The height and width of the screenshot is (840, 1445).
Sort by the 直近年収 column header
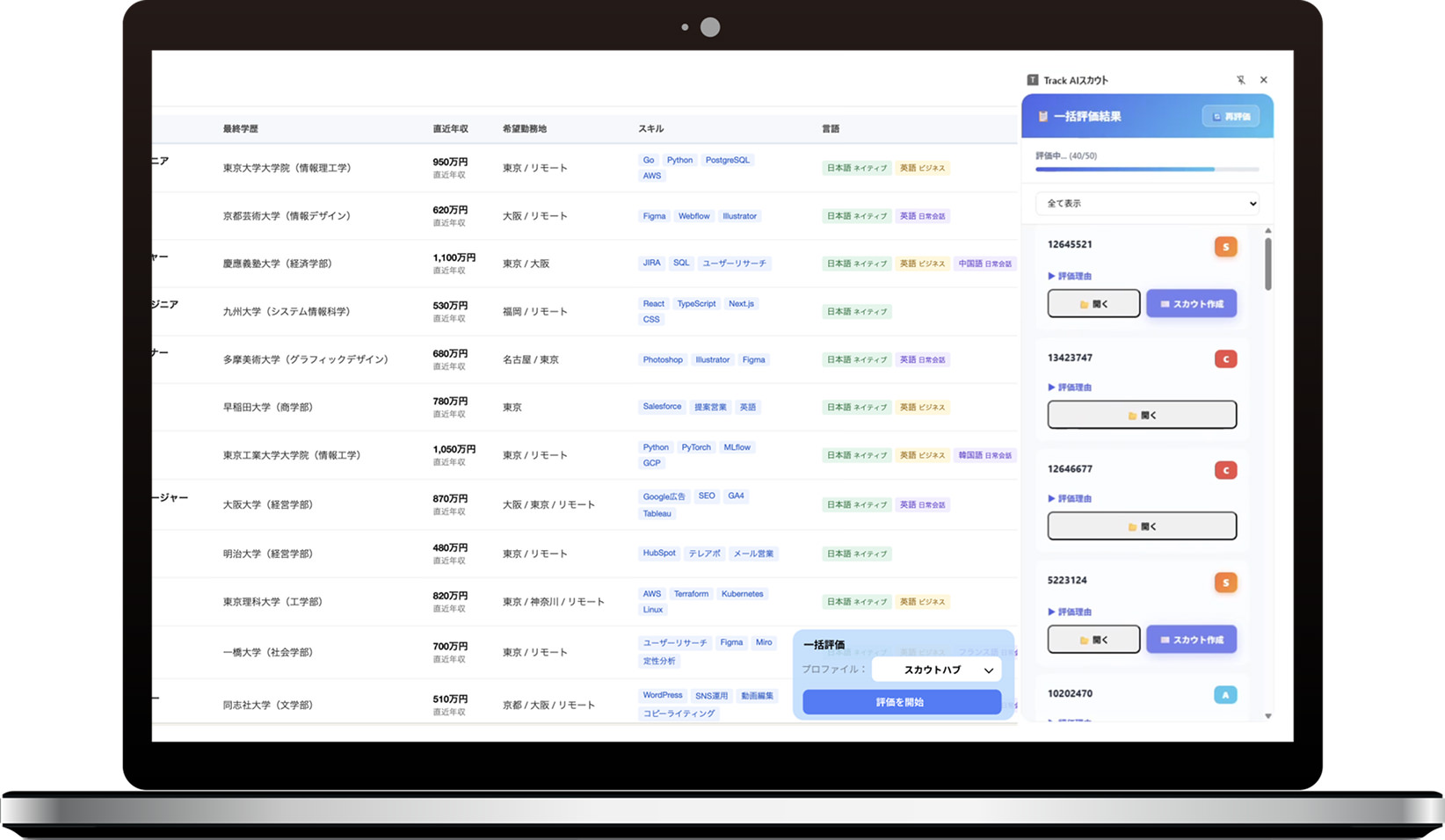(x=450, y=129)
